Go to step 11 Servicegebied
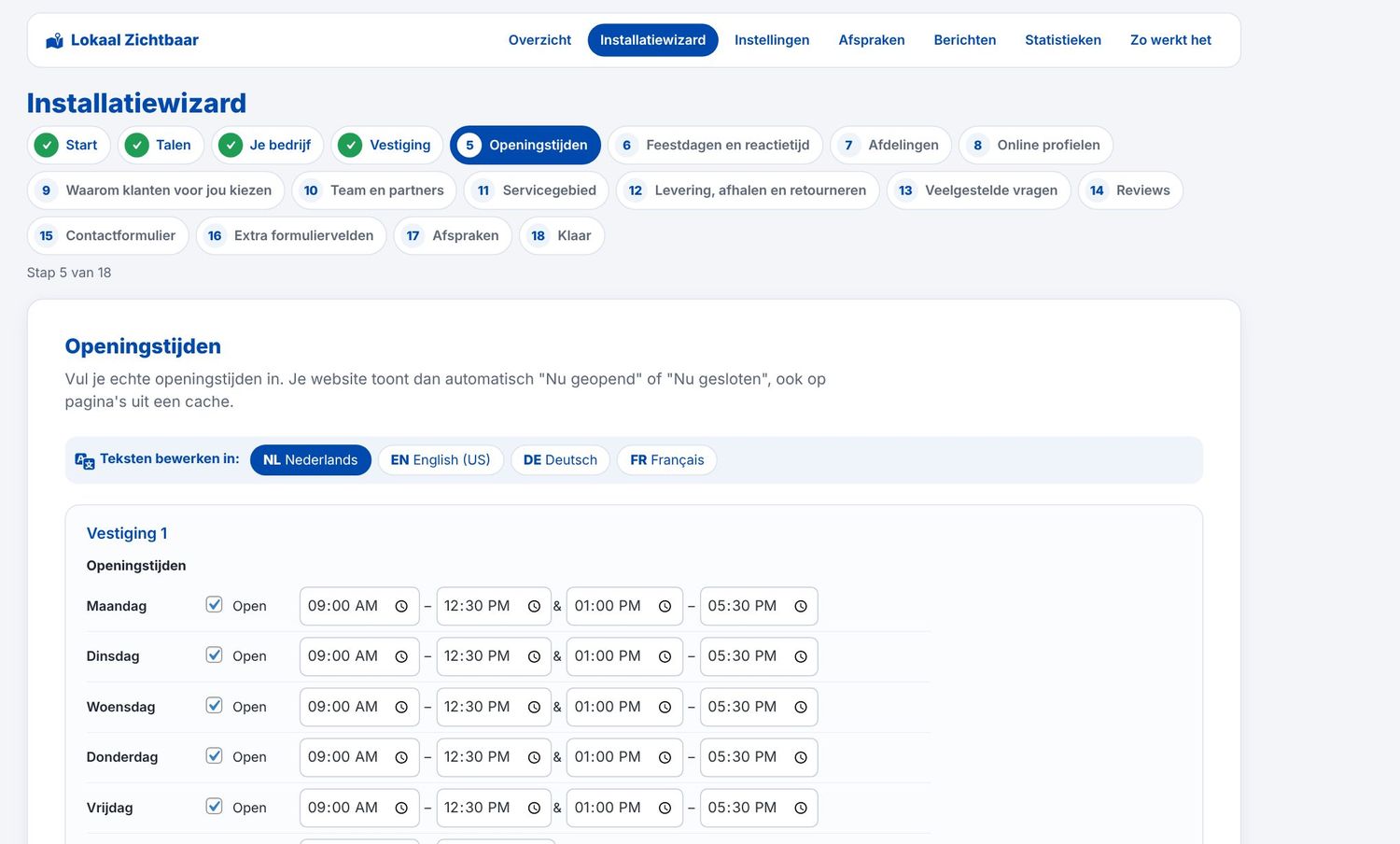 coord(537,190)
